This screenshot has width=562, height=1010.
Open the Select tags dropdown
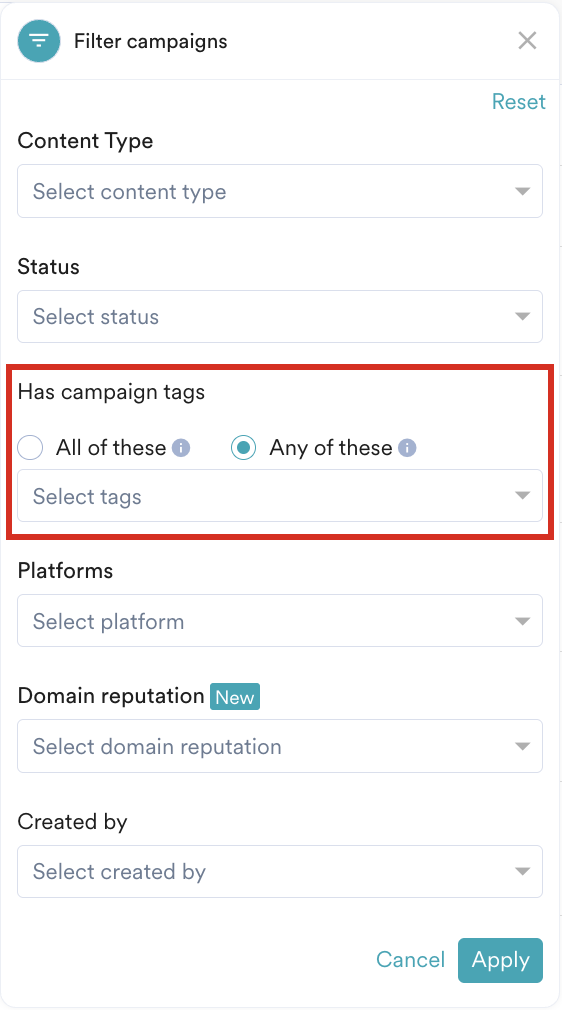click(280, 496)
